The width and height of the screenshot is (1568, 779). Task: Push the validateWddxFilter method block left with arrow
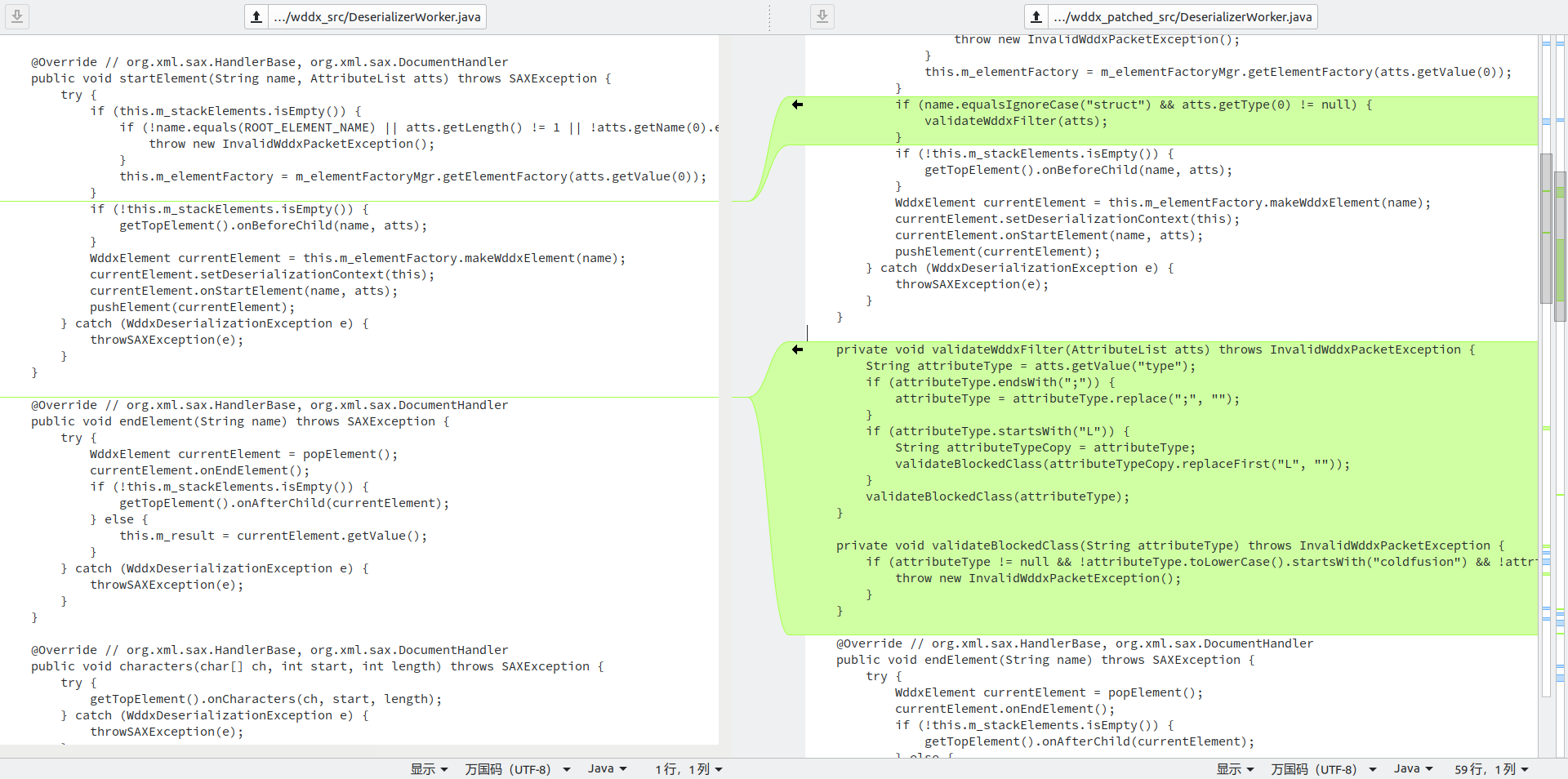[797, 349]
